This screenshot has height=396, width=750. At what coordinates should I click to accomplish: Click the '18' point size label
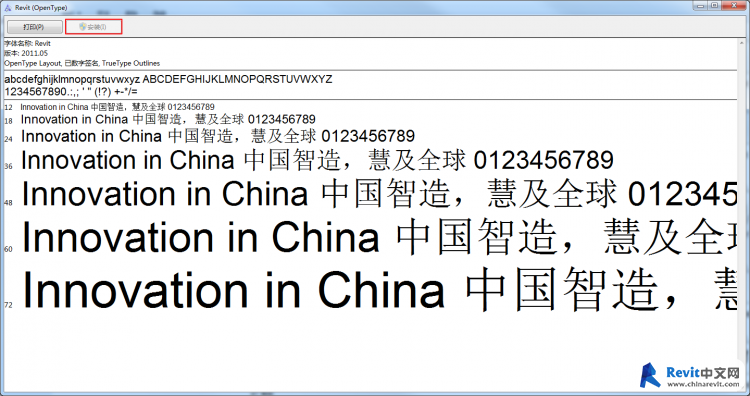[x=8, y=121]
